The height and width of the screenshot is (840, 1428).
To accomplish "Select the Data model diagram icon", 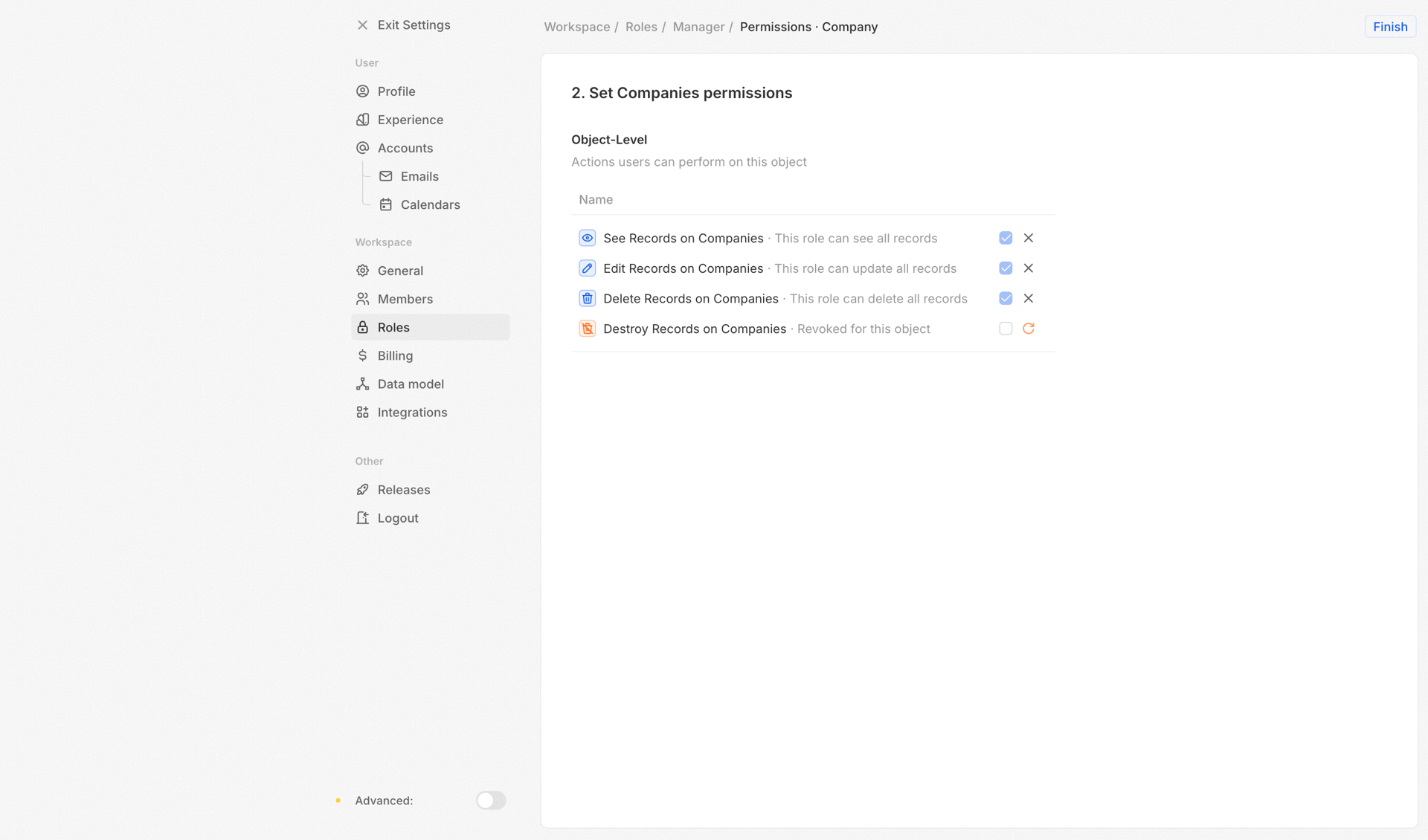I will click(362, 384).
